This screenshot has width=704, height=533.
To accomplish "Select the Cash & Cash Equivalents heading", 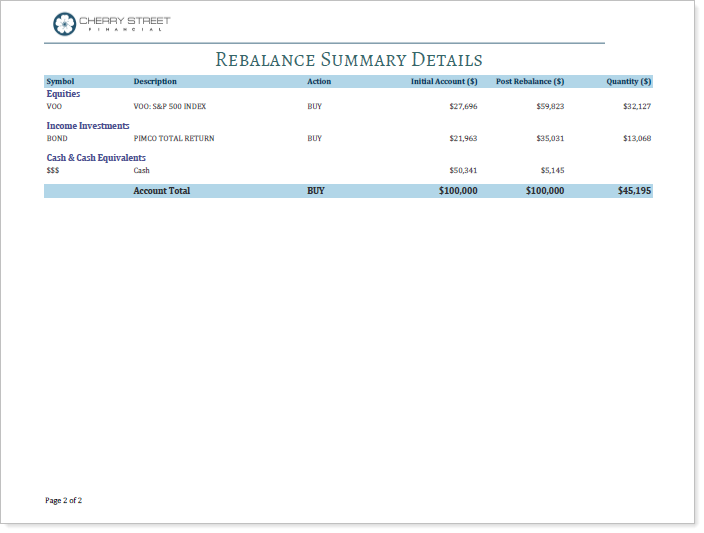I will point(96,158).
